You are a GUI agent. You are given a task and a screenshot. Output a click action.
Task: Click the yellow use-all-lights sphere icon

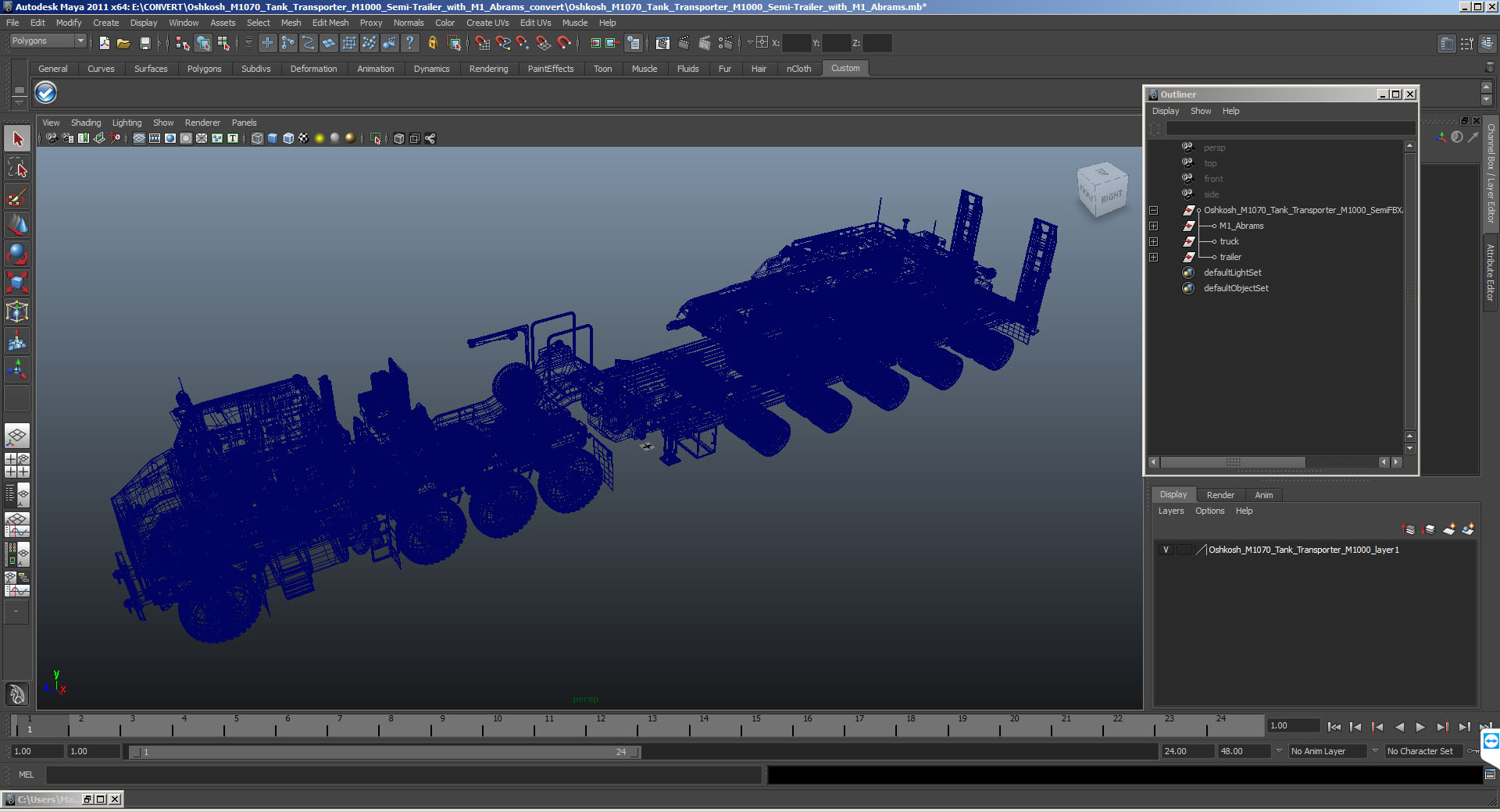(x=319, y=138)
